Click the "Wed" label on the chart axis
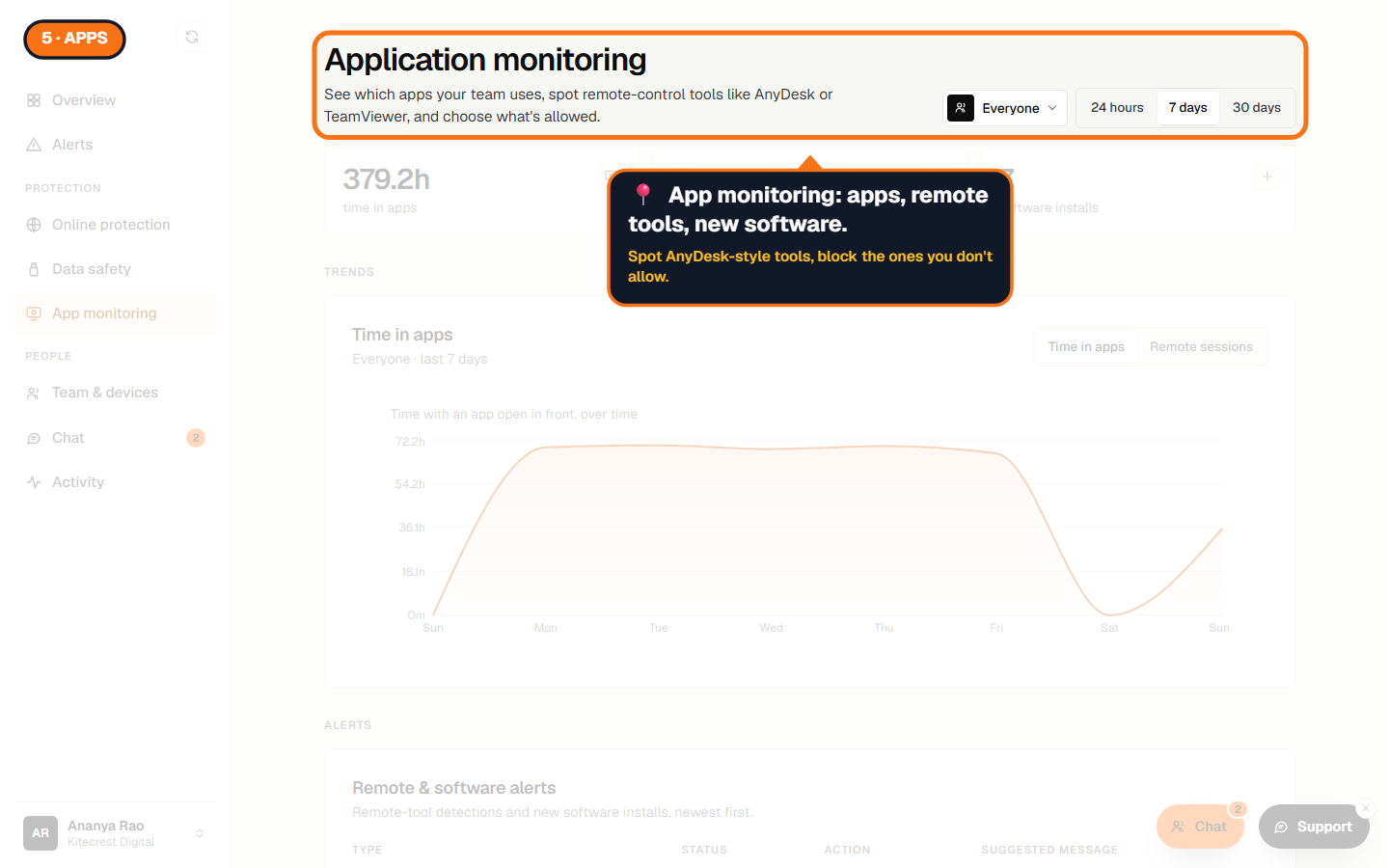 pyautogui.click(x=771, y=628)
